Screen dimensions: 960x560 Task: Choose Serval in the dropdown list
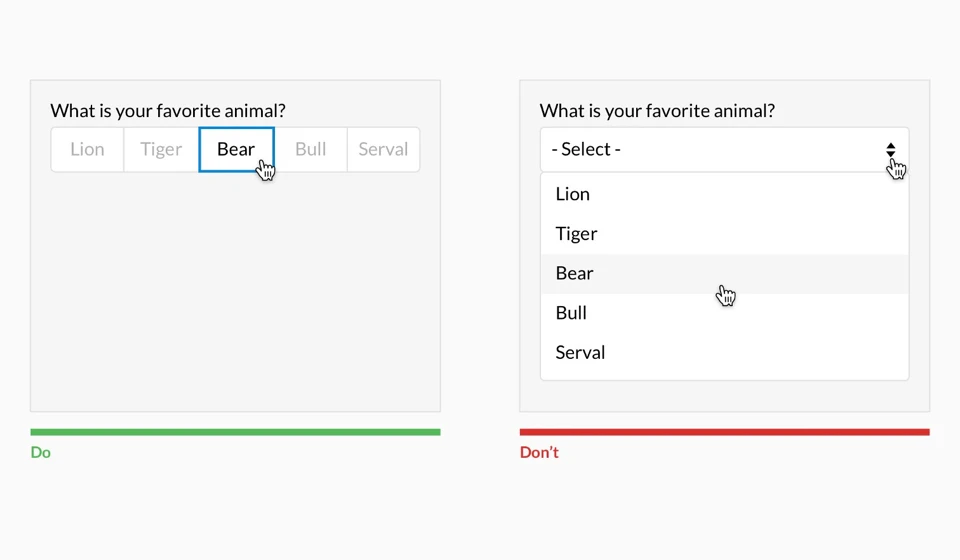[580, 352]
